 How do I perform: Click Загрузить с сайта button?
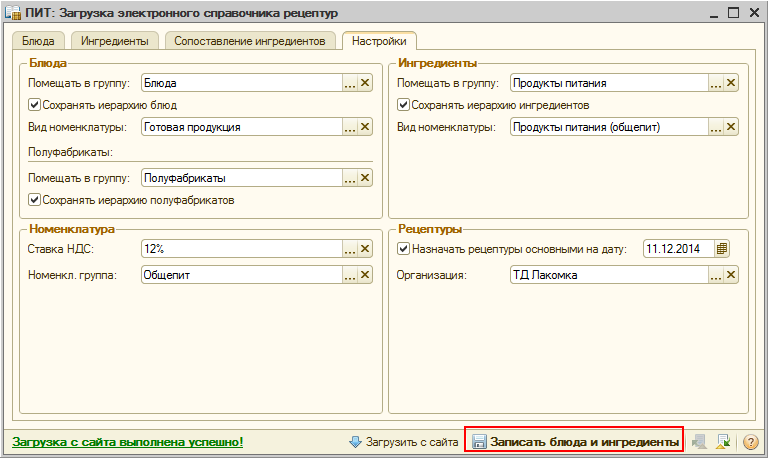[x=404, y=441]
